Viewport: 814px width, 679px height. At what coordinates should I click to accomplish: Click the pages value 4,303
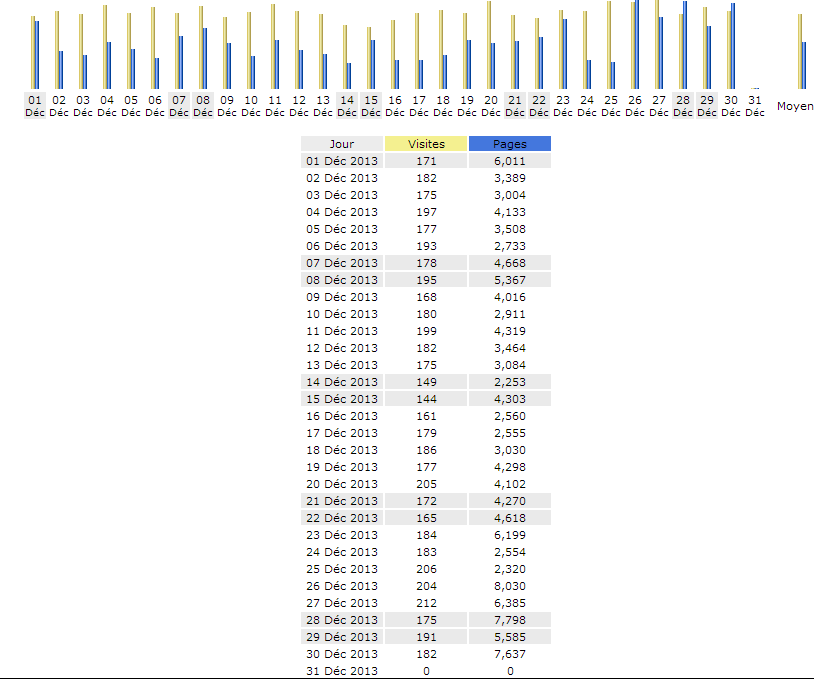point(510,399)
